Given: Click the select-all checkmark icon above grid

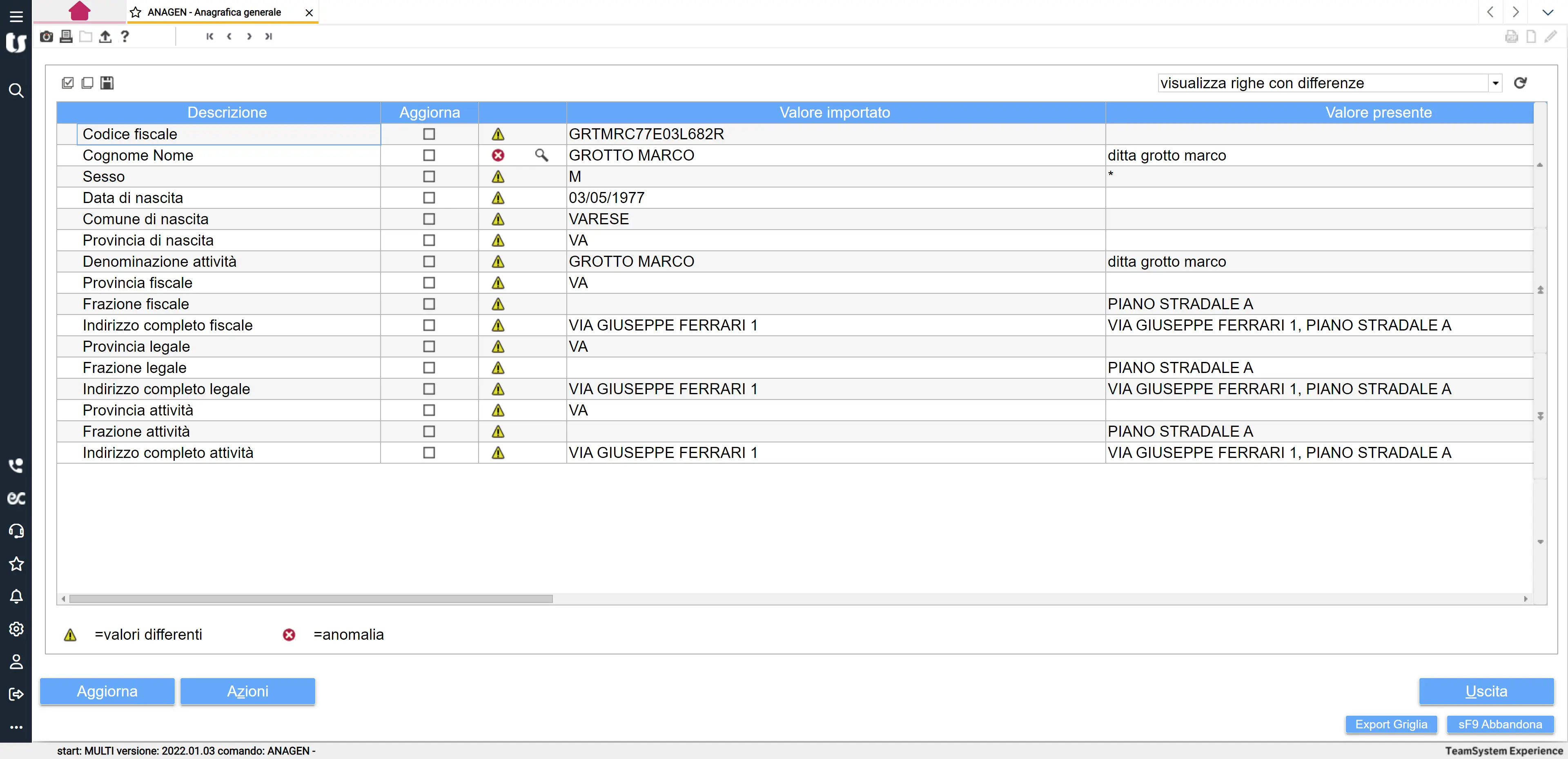Looking at the screenshot, I should coord(67,83).
